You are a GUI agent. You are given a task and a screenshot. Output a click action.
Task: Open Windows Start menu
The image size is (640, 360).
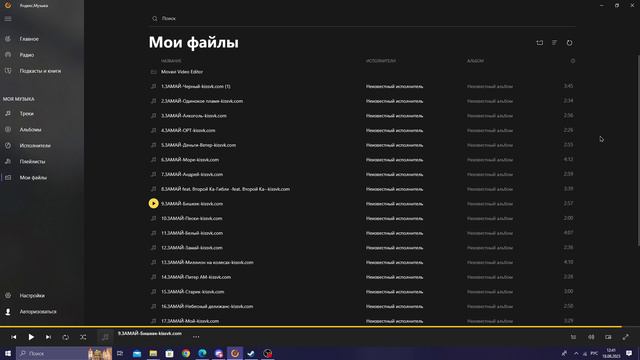(8, 353)
